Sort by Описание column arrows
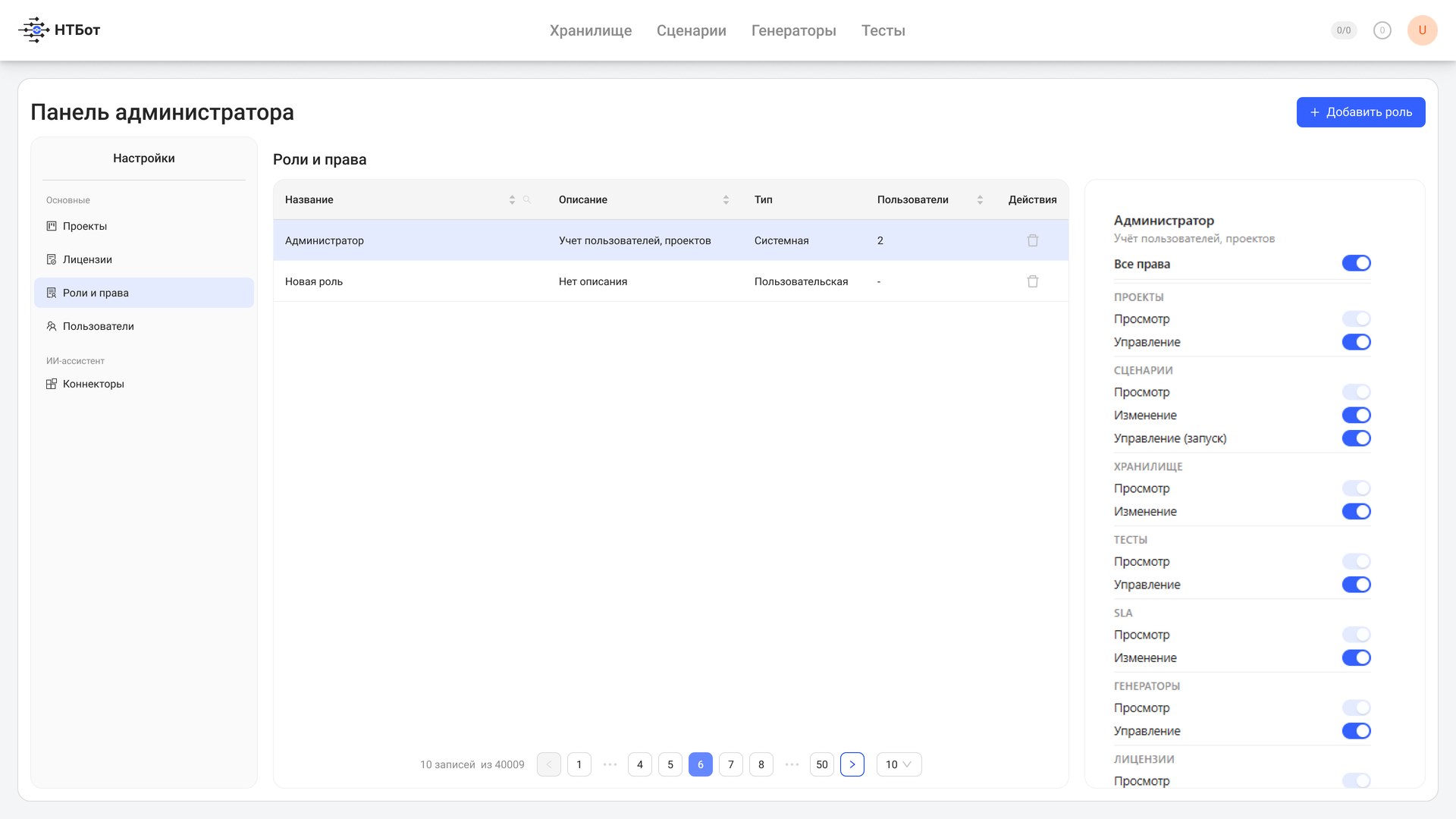Screen dimensions: 1456x819 click(726, 199)
